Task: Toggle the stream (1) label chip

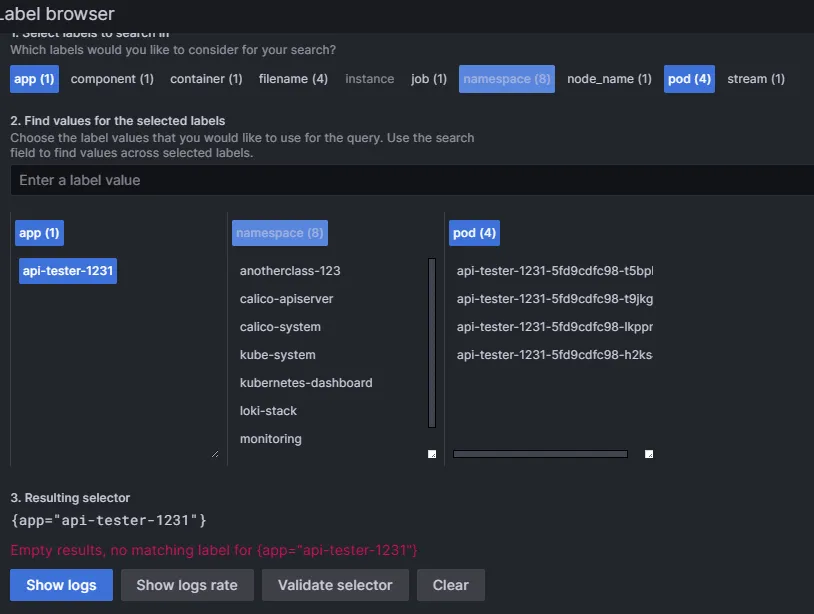Action: click(x=756, y=79)
